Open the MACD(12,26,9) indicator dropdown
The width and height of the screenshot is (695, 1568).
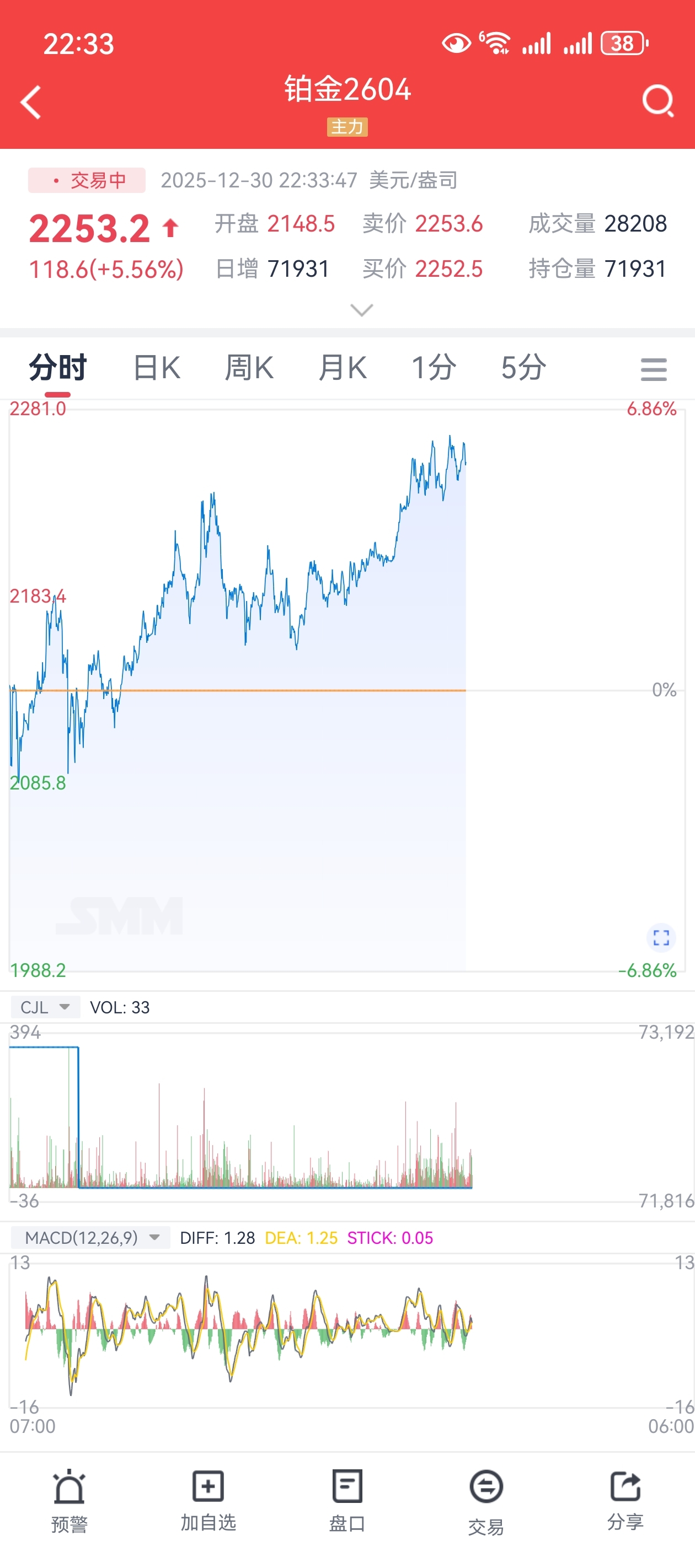[x=92, y=1238]
